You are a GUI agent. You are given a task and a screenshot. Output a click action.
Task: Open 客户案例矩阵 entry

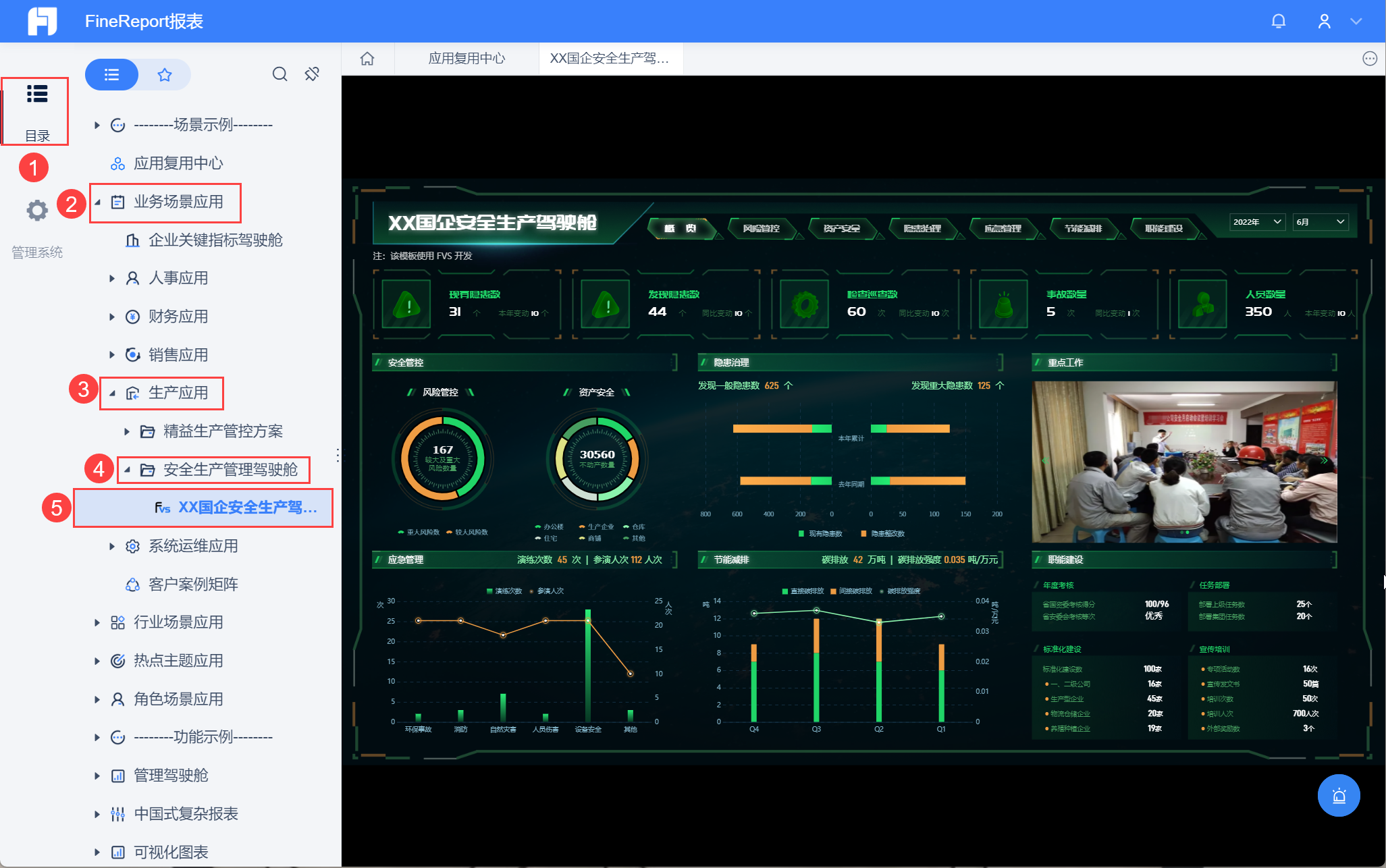click(193, 584)
